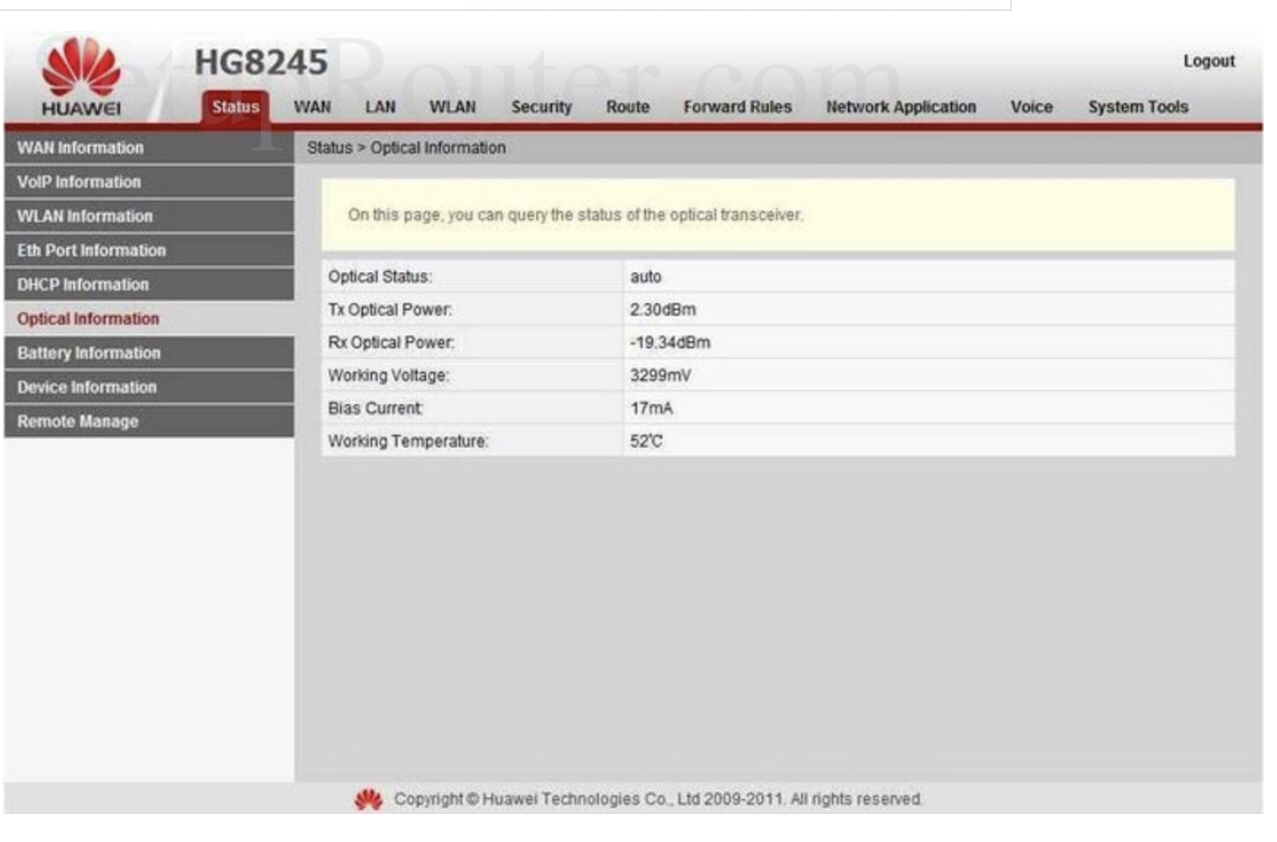Open the Route tab
The height and width of the screenshot is (842, 1277).
click(627, 107)
